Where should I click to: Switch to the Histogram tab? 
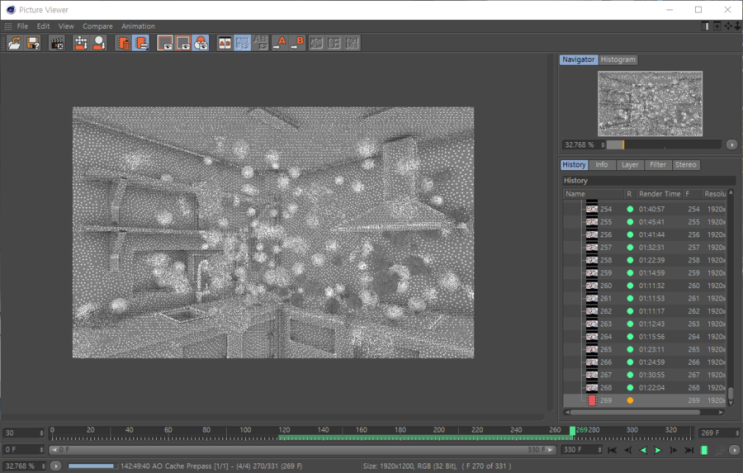coord(618,60)
